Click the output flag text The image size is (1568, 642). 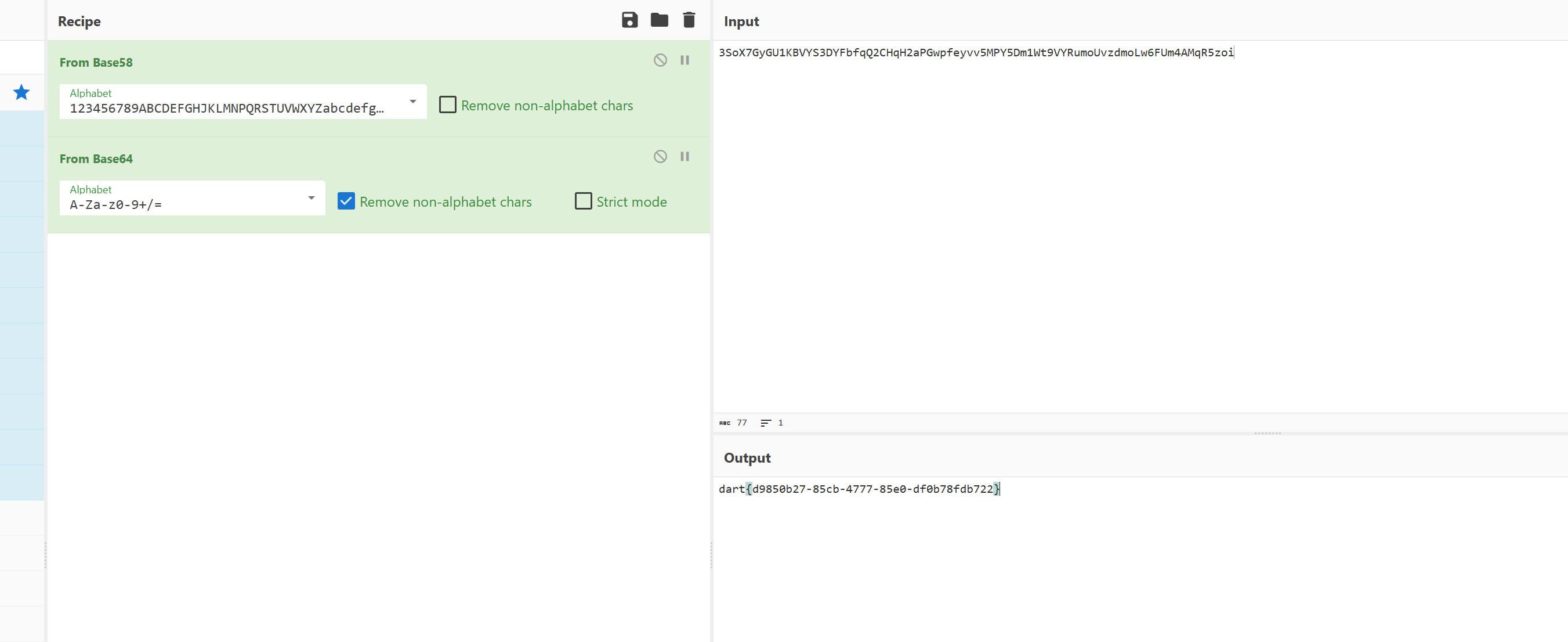coord(859,489)
